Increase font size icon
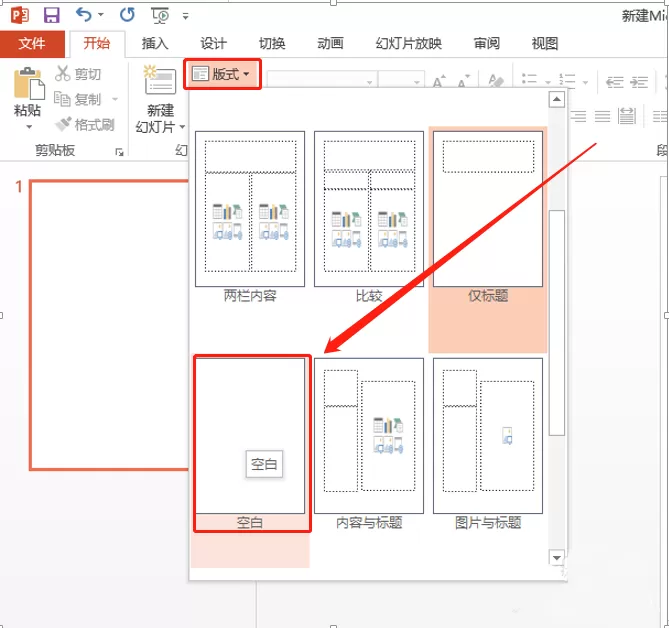 (x=439, y=80)
